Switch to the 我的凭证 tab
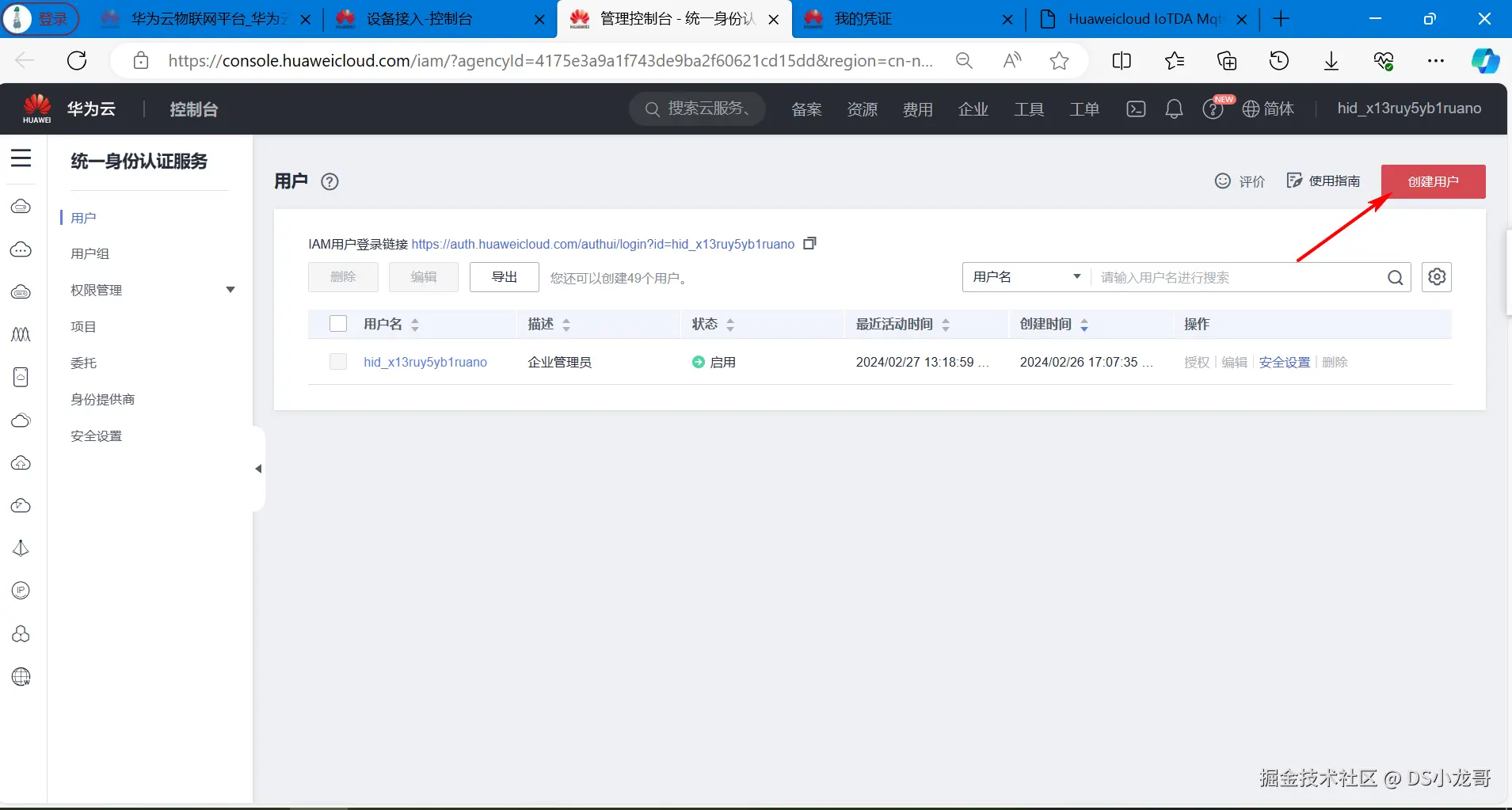The height and width of the screenshot is (810, 1512). click(x=908, y=19)
